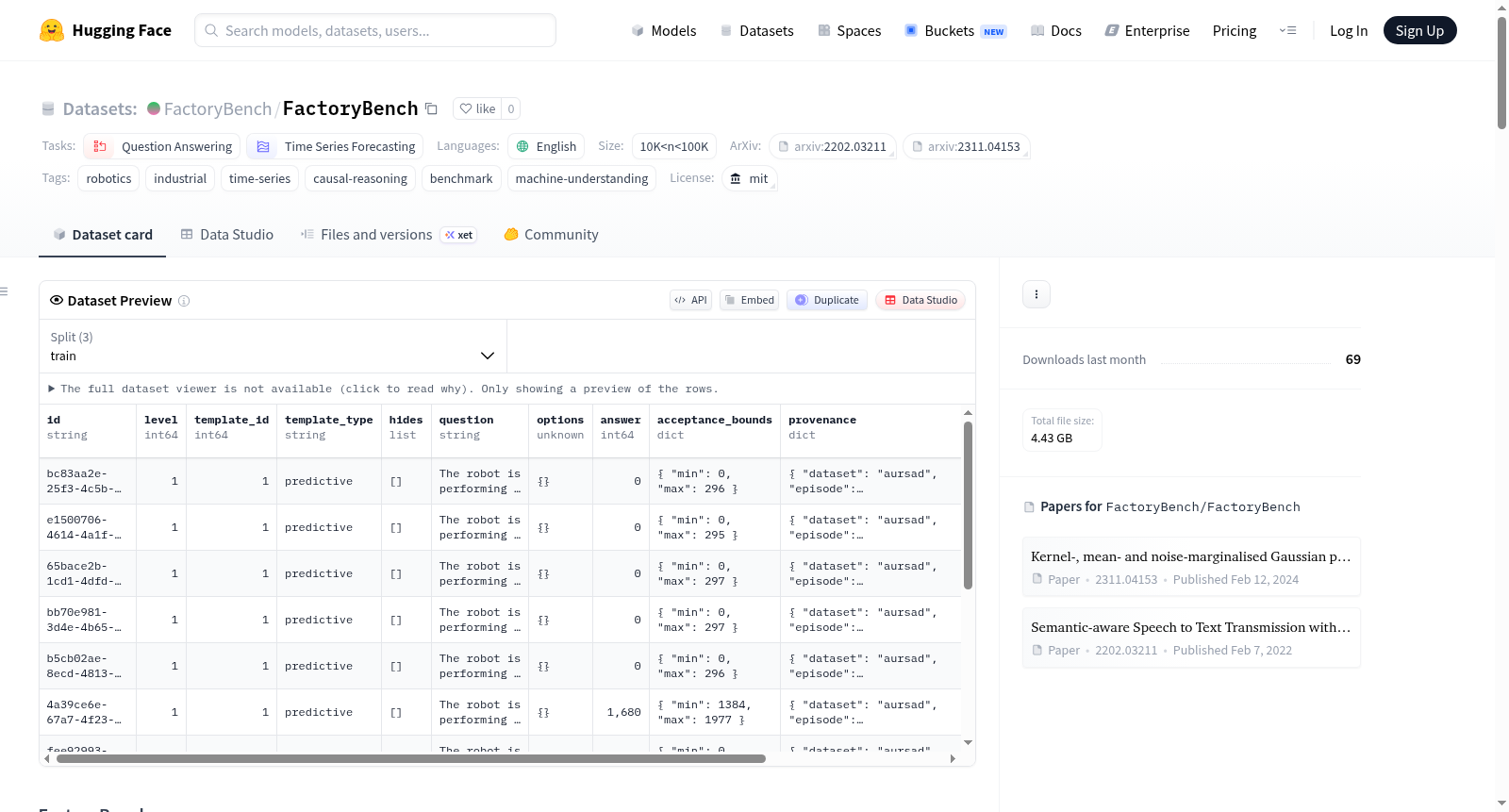
Task: Open the Docs navigation link
Action: tap(1056, 31)
